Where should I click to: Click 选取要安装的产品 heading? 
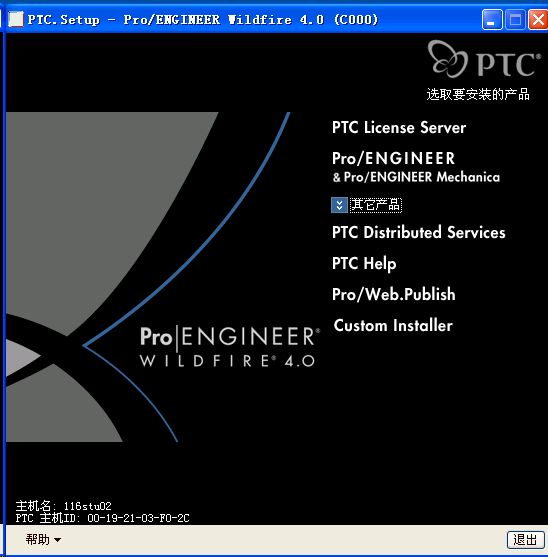pyautogui.click(x=478, y=94)
